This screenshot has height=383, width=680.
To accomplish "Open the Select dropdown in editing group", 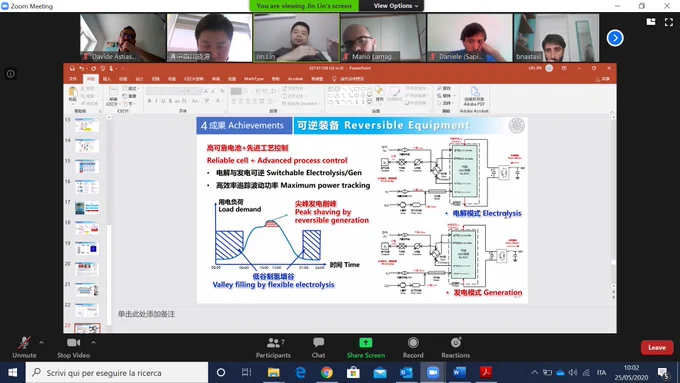I will tap(445, 103).
